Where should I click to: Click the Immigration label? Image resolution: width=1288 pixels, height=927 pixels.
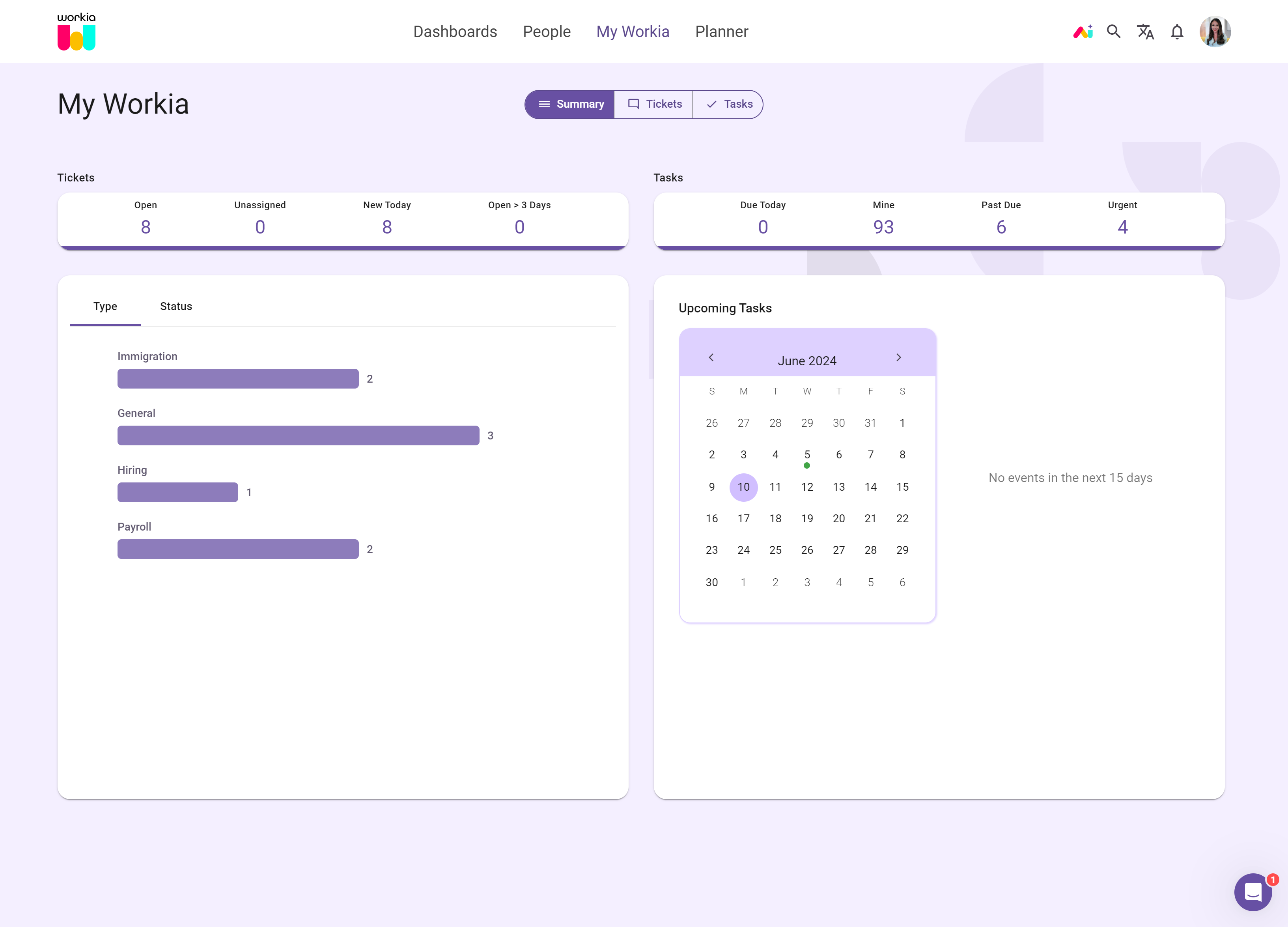click(x=147, y=357)
